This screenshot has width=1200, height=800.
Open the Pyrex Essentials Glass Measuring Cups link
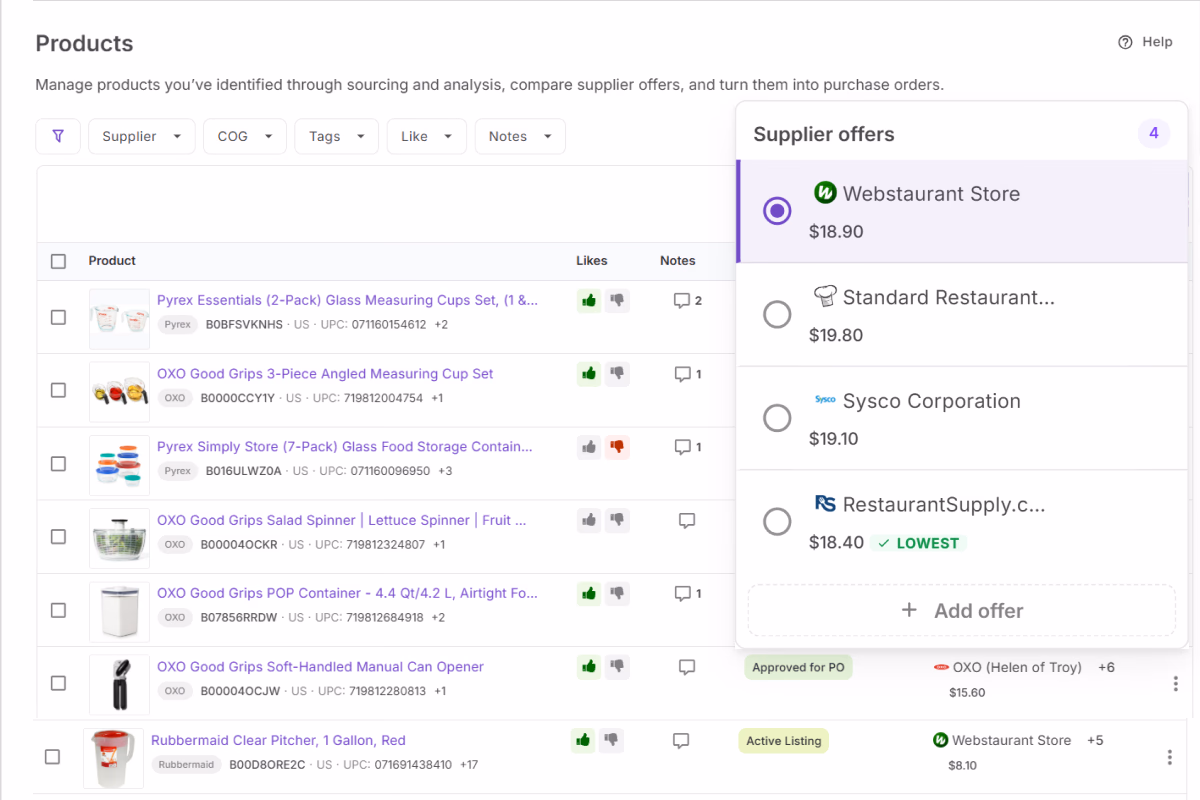click(347, 300)
